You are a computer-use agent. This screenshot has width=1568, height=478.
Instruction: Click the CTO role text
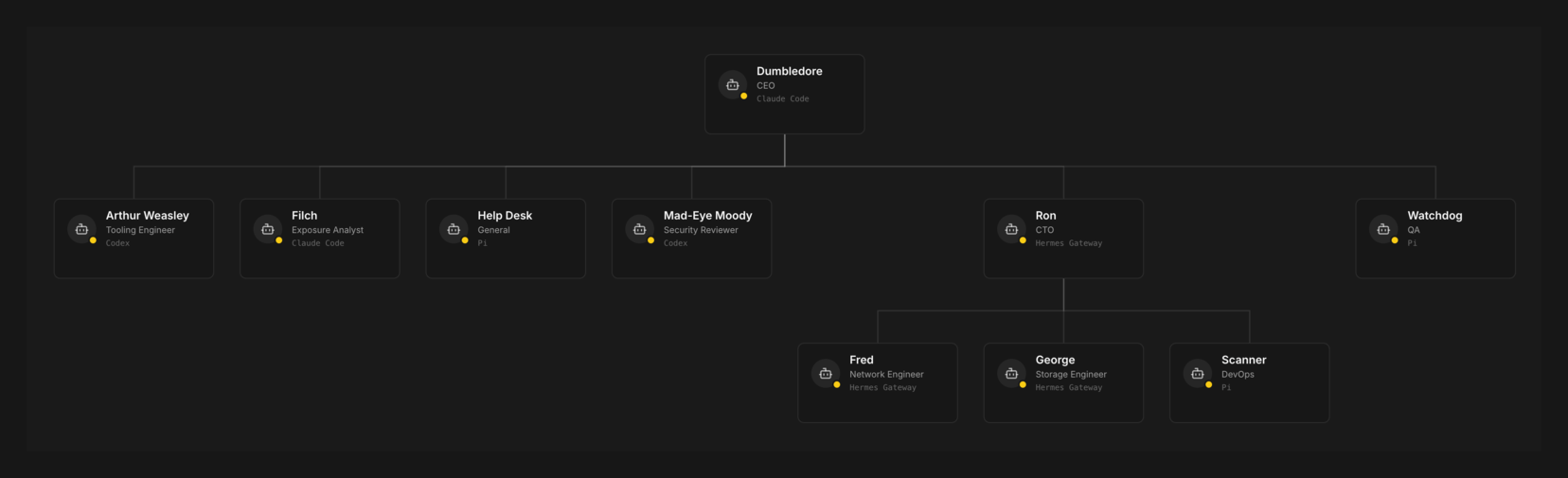point(1045,230)
